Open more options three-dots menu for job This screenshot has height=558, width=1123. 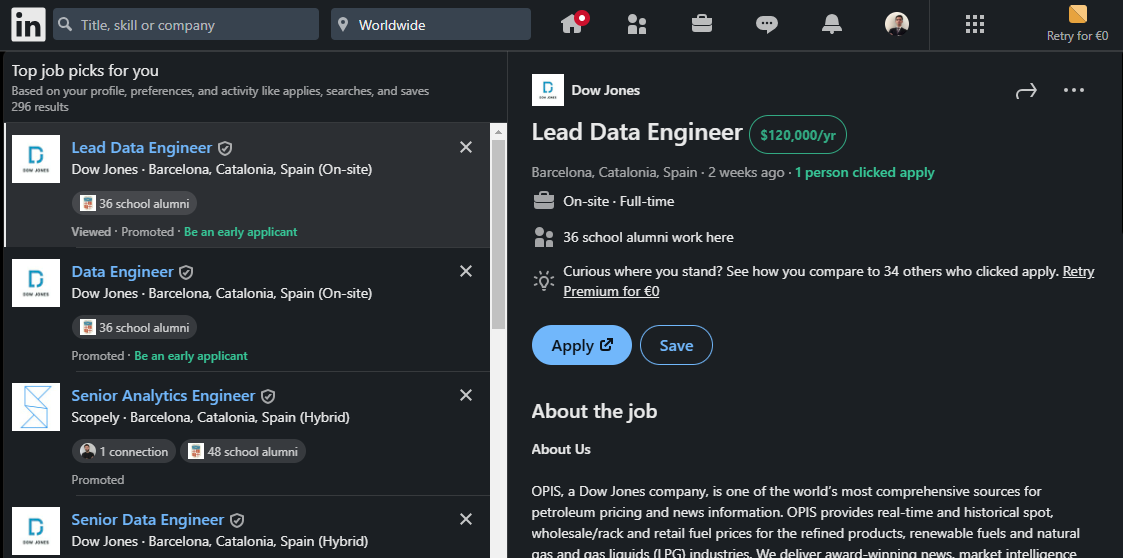[1074, 90]
